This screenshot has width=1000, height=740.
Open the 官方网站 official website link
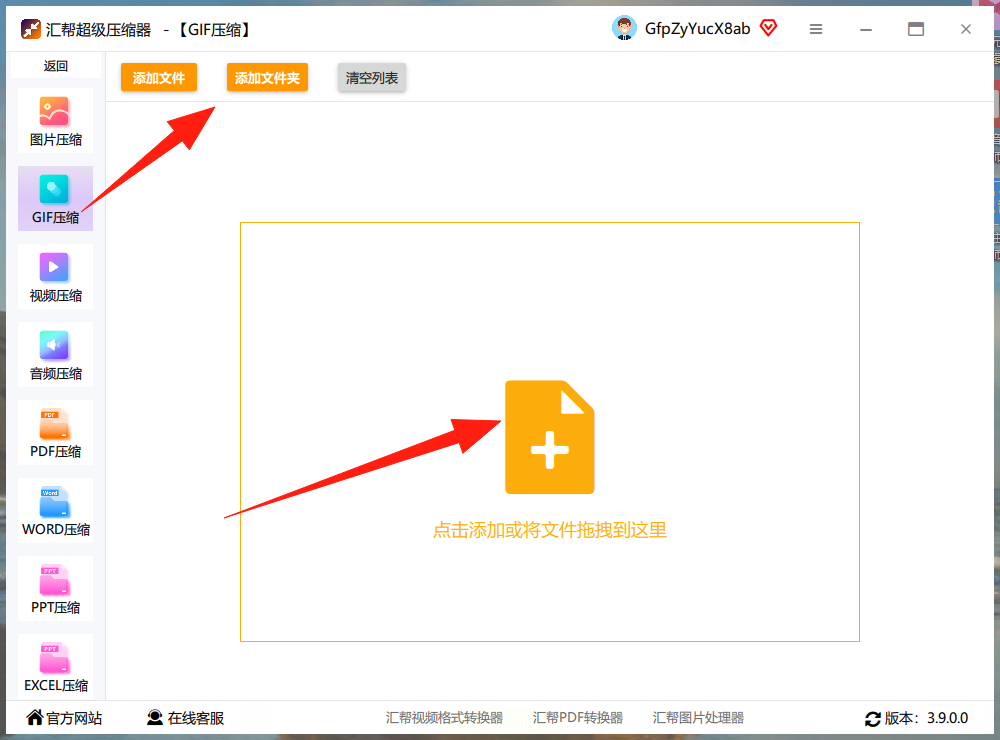[x=64, y=718]
